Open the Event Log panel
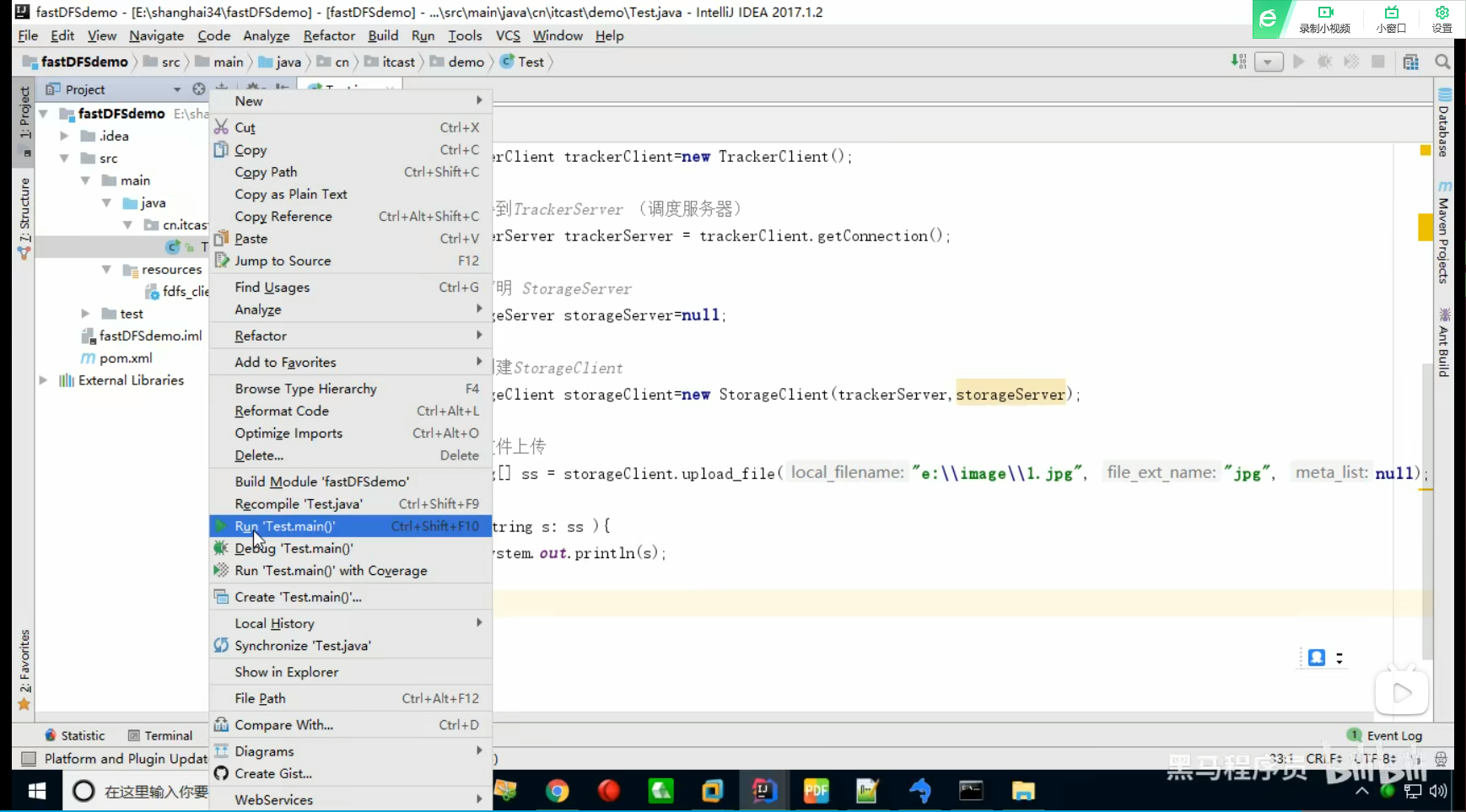This screenshot has width=1466, height=812. point(1384,735)
